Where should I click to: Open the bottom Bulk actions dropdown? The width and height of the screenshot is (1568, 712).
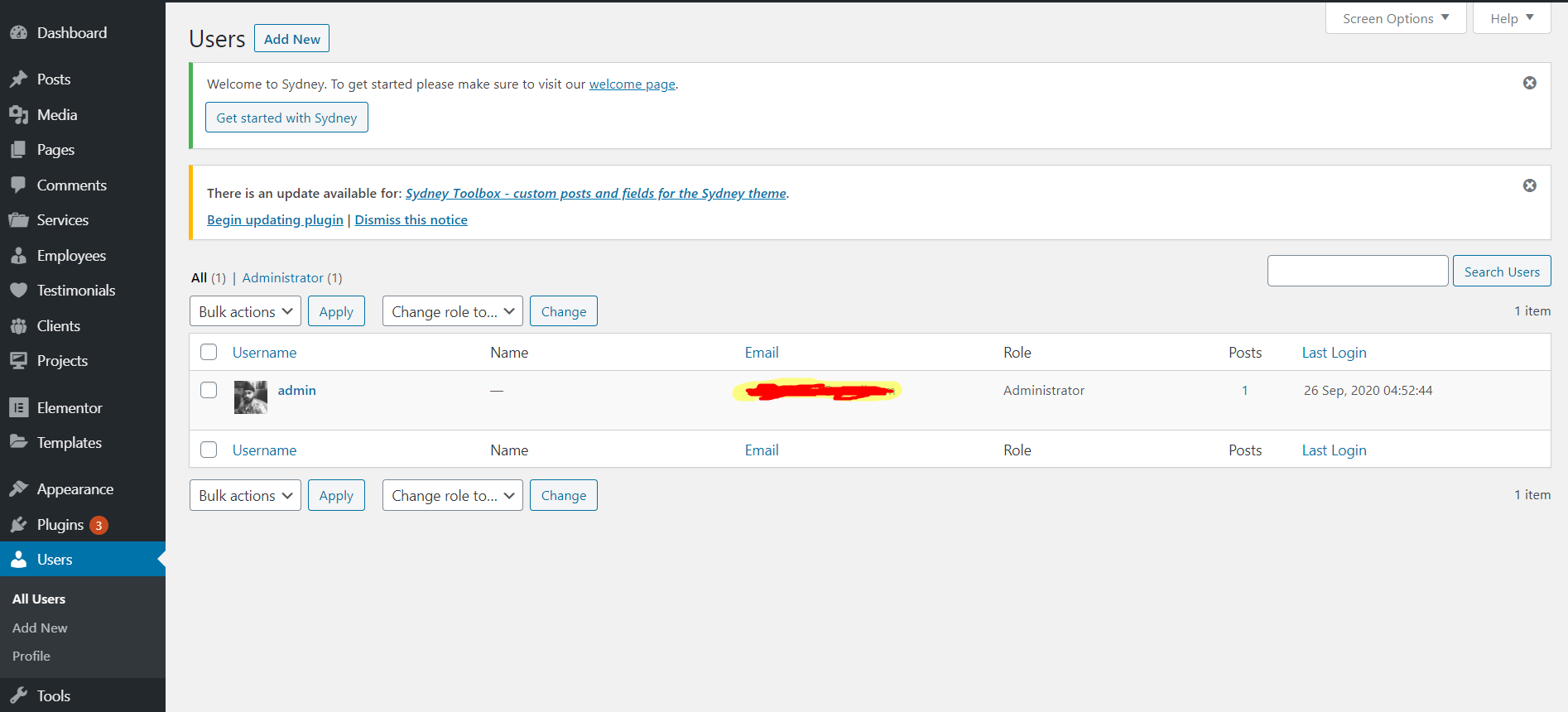245,495
